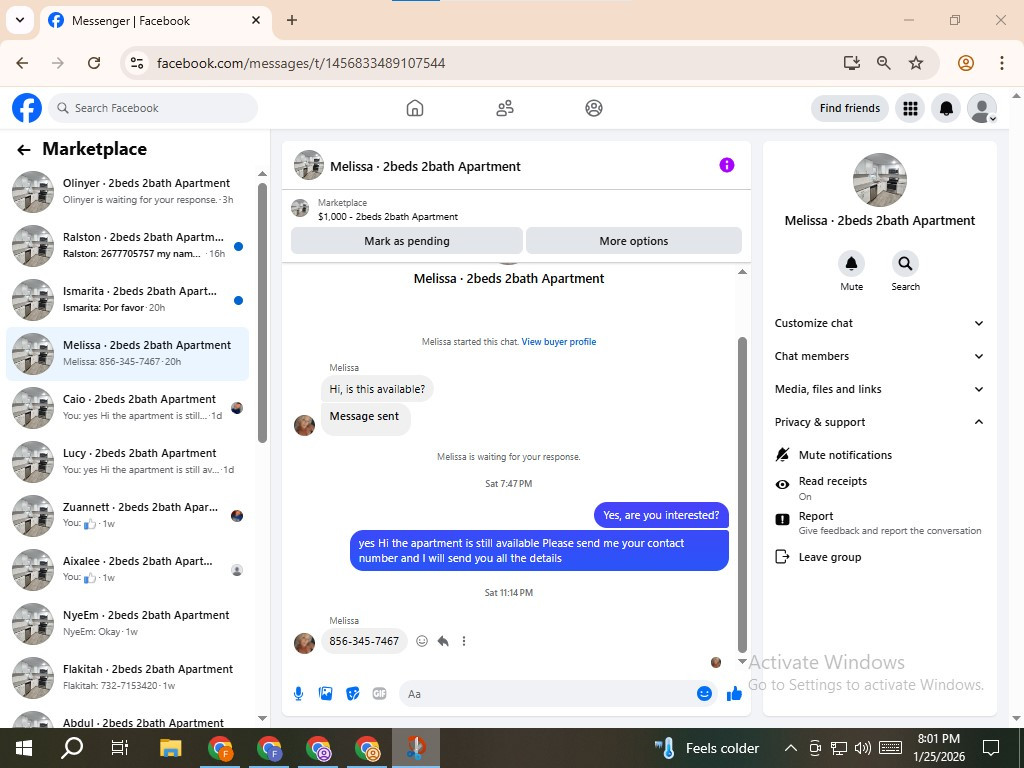React to the 856-345-7467 message
This screenshot has height=768, width=1024.
click(422, 641)
